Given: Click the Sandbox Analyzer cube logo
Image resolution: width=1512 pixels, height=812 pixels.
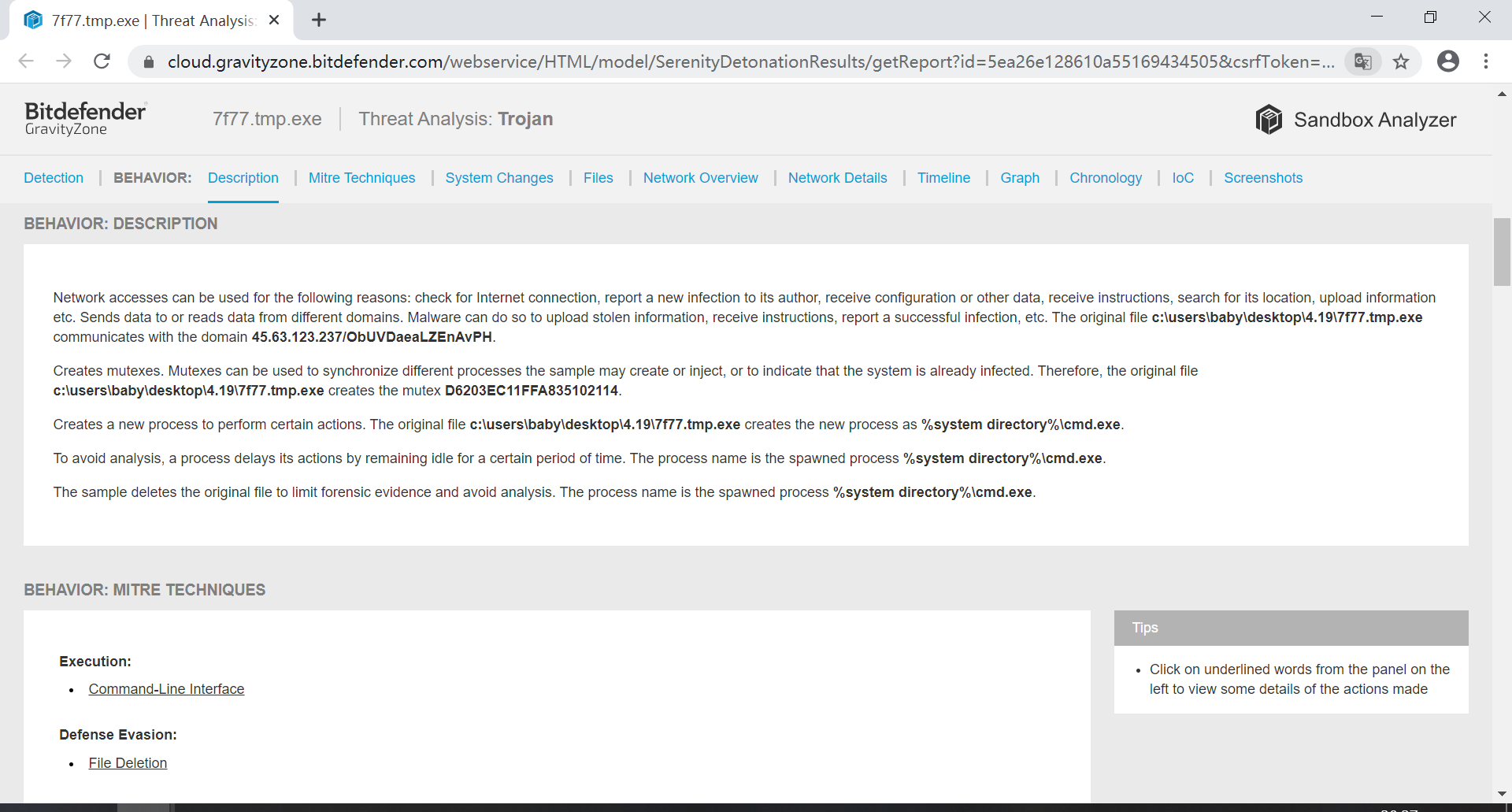Looking at the screenshot, I should pyautogui.click(x=1269, y=120).
